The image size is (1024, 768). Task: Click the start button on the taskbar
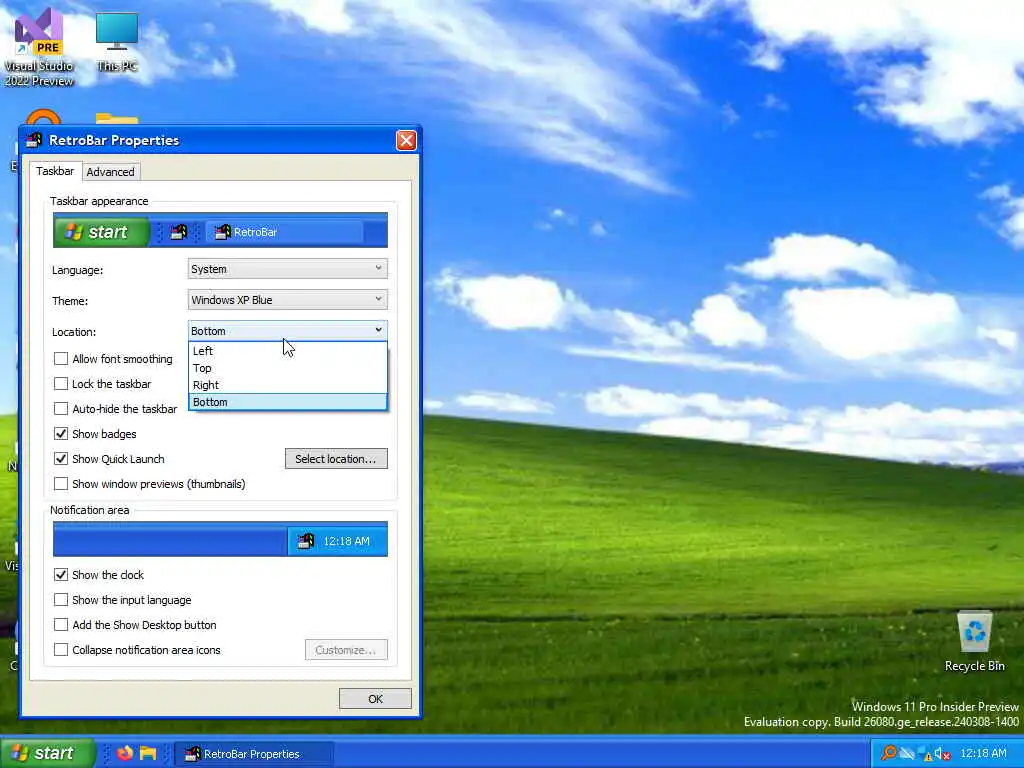[x=46, y=753]
